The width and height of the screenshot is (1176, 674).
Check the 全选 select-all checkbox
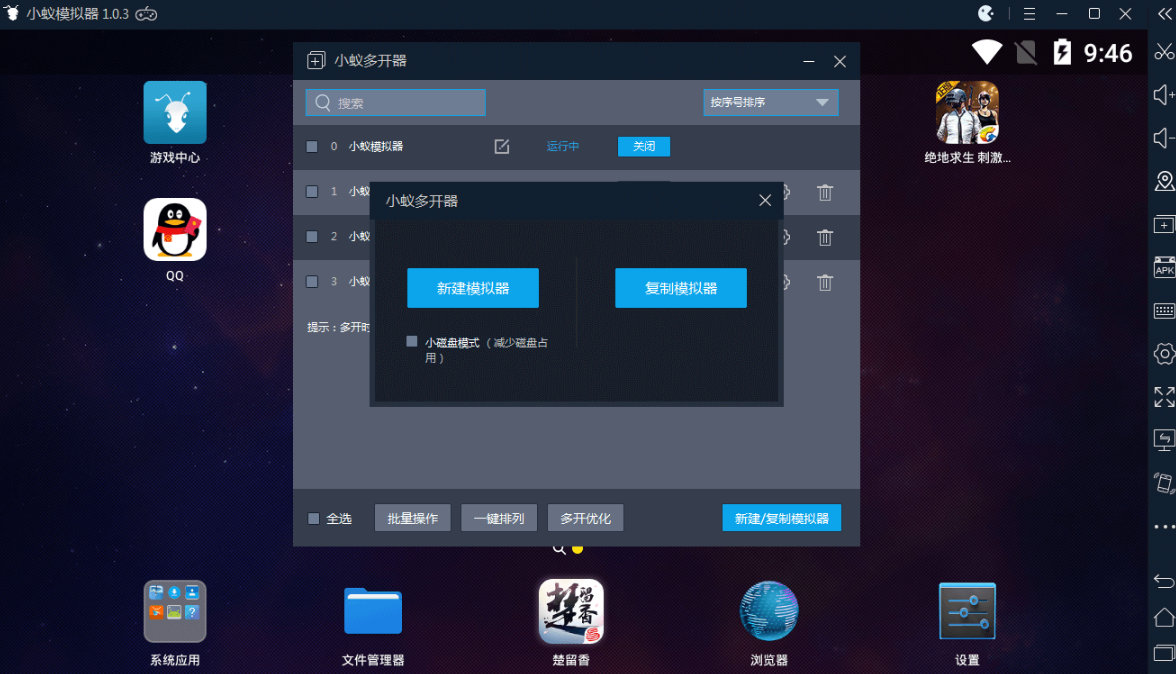pyautogui.click(x=313, y=518)
